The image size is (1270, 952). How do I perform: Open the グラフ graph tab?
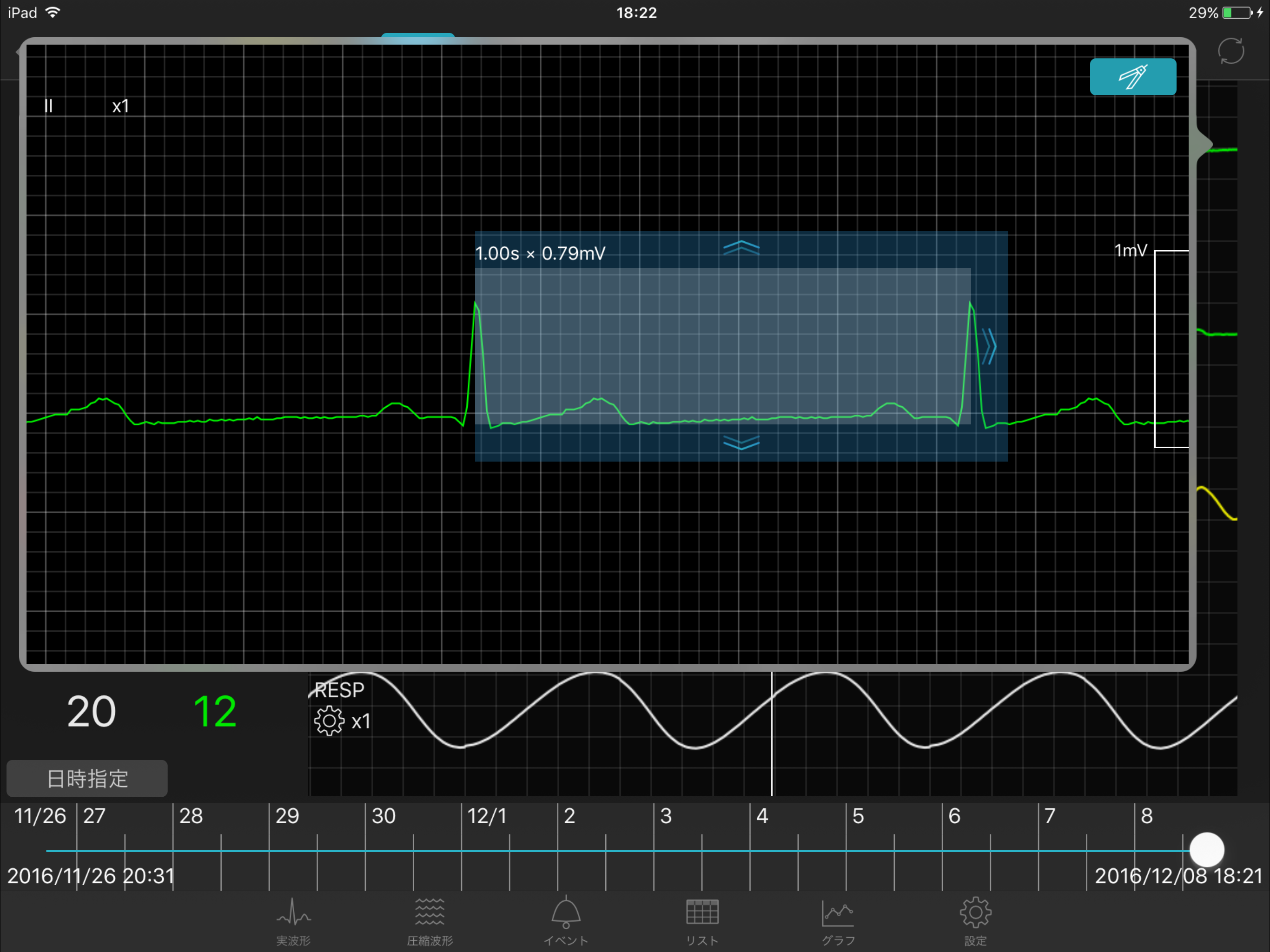[838, 922]
